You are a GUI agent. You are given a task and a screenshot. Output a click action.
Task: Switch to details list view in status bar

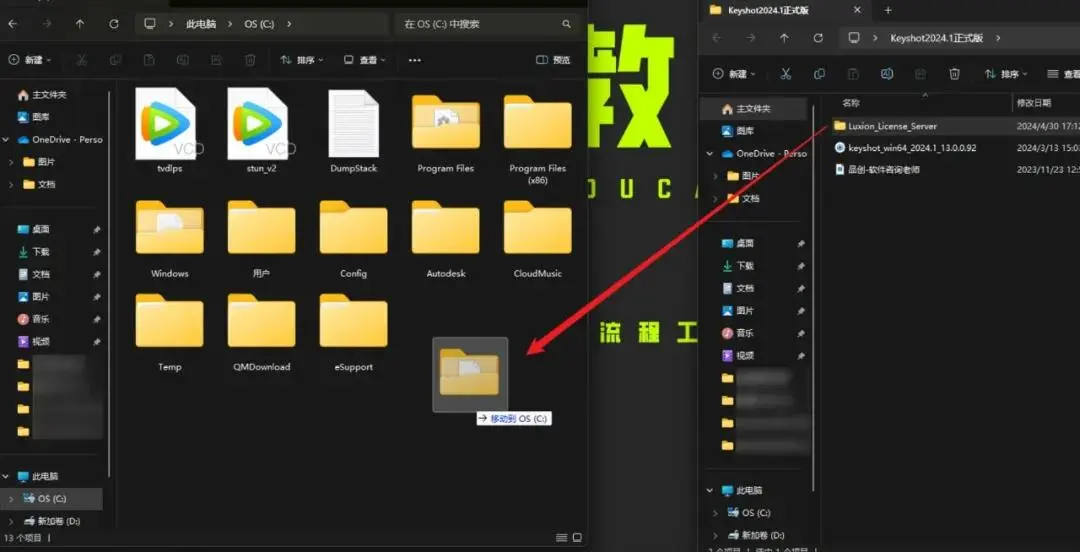561,538
